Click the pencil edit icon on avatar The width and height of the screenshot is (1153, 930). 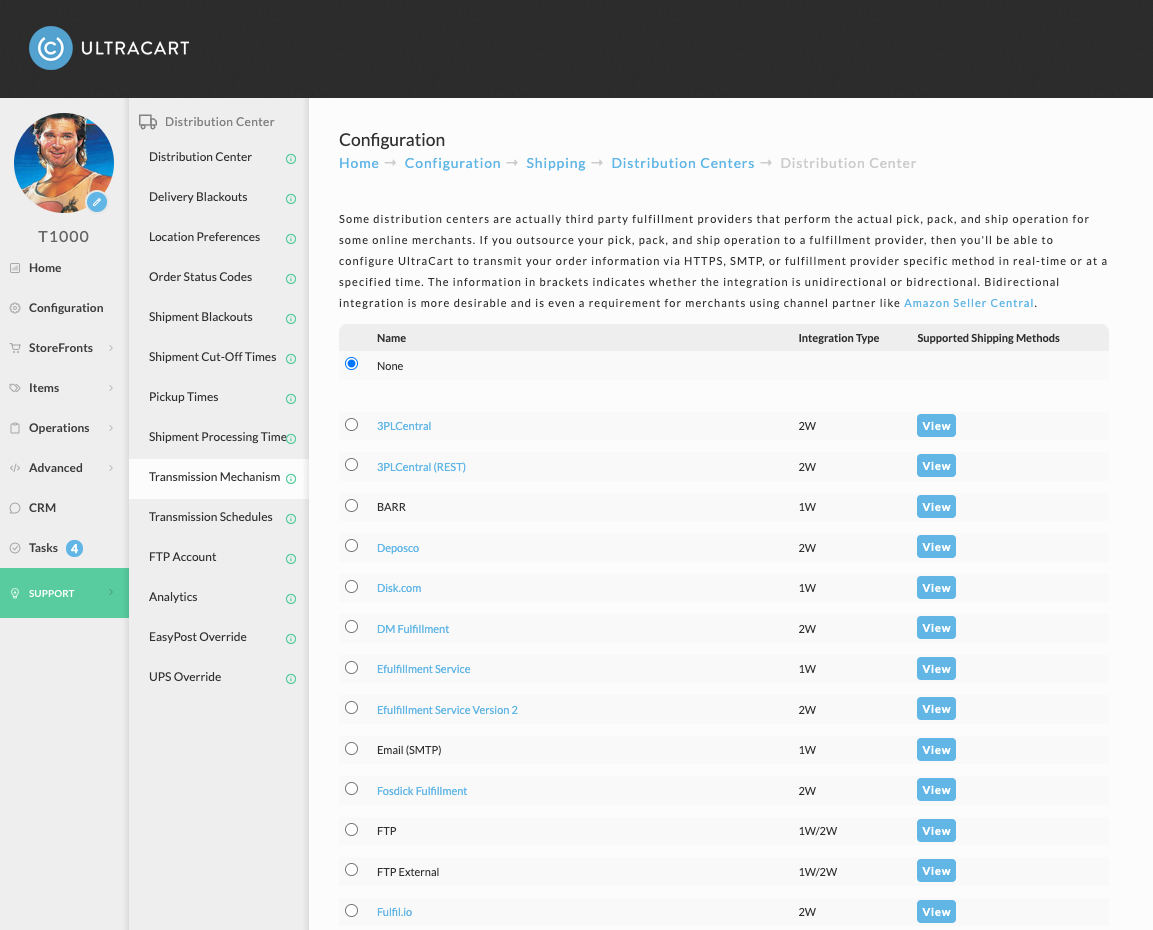point(96,202)
